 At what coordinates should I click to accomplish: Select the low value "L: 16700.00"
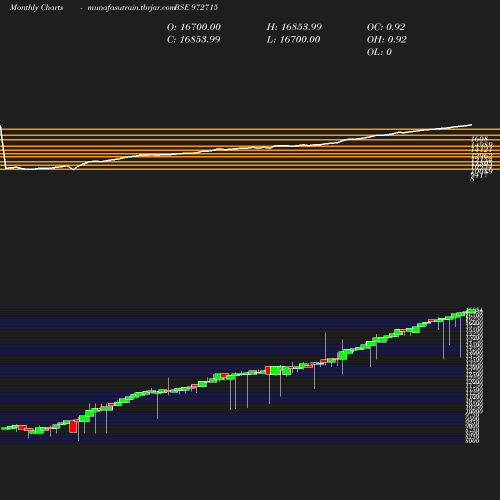(293, 40)
